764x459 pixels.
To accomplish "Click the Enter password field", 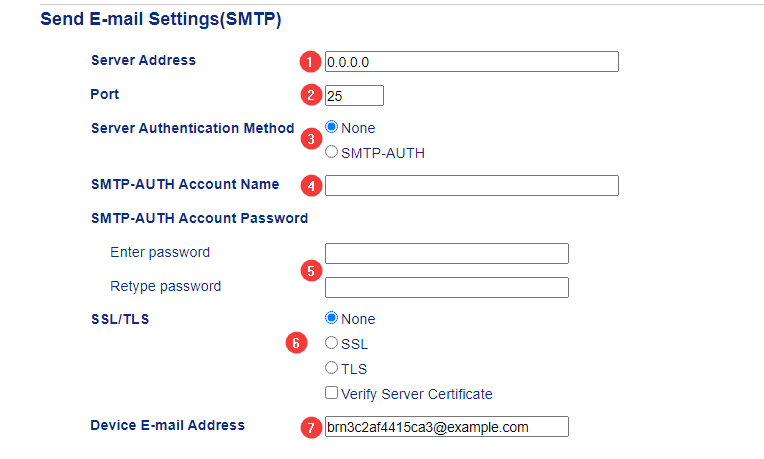I will [x=447, y=253].
